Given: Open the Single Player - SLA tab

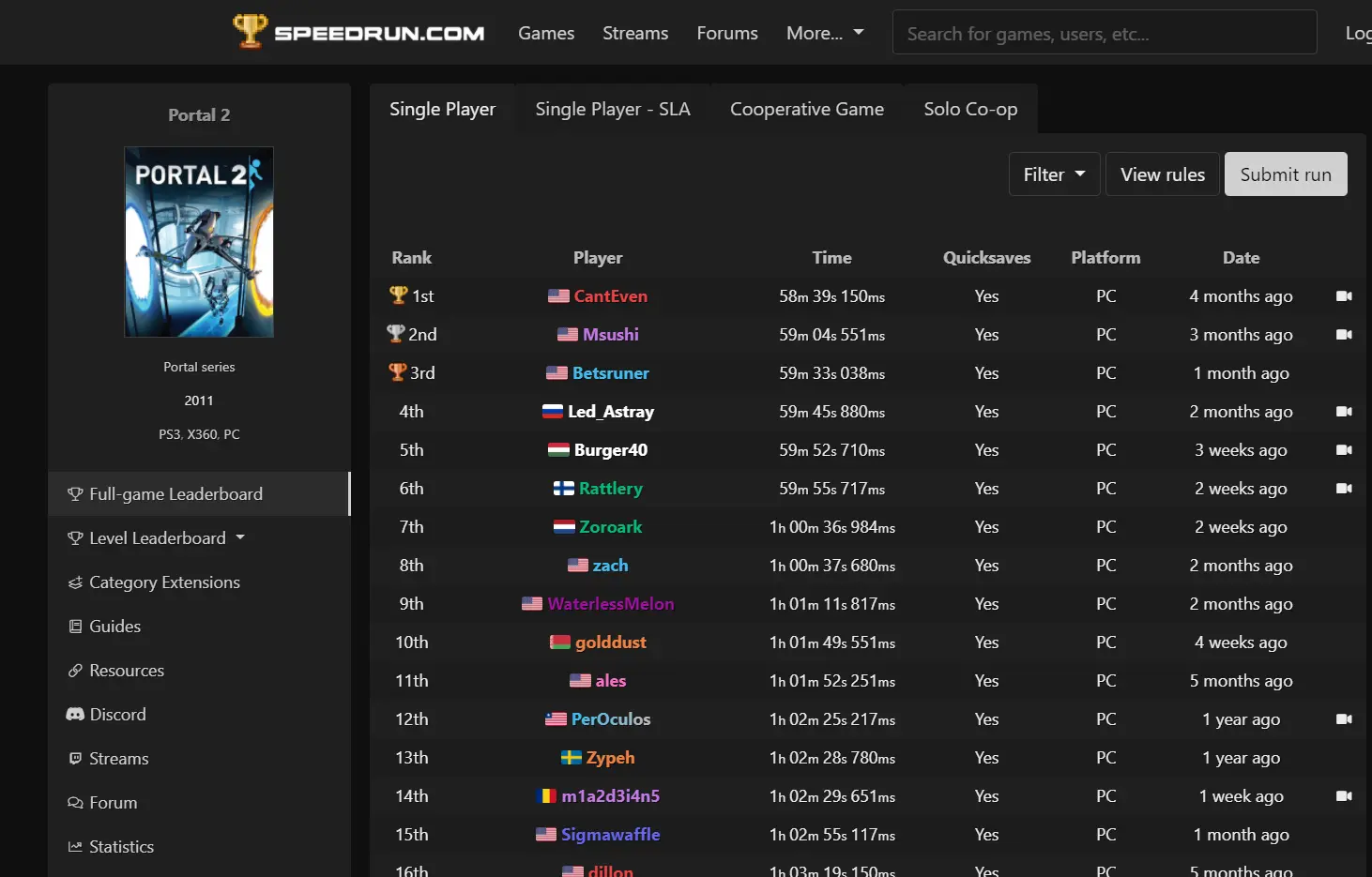Looking at the screenshot, I should coord(612,108).
